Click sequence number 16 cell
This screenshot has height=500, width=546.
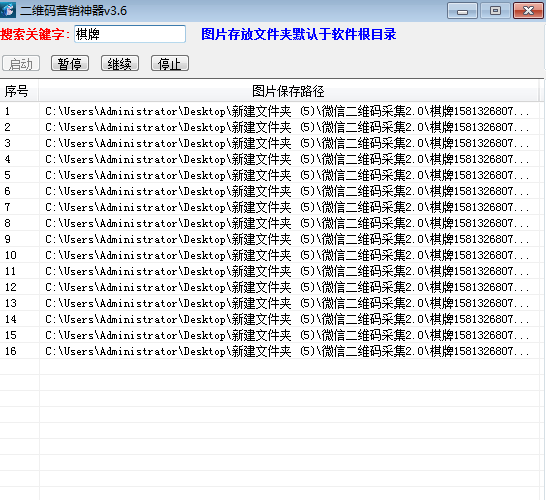coord(19,351)
